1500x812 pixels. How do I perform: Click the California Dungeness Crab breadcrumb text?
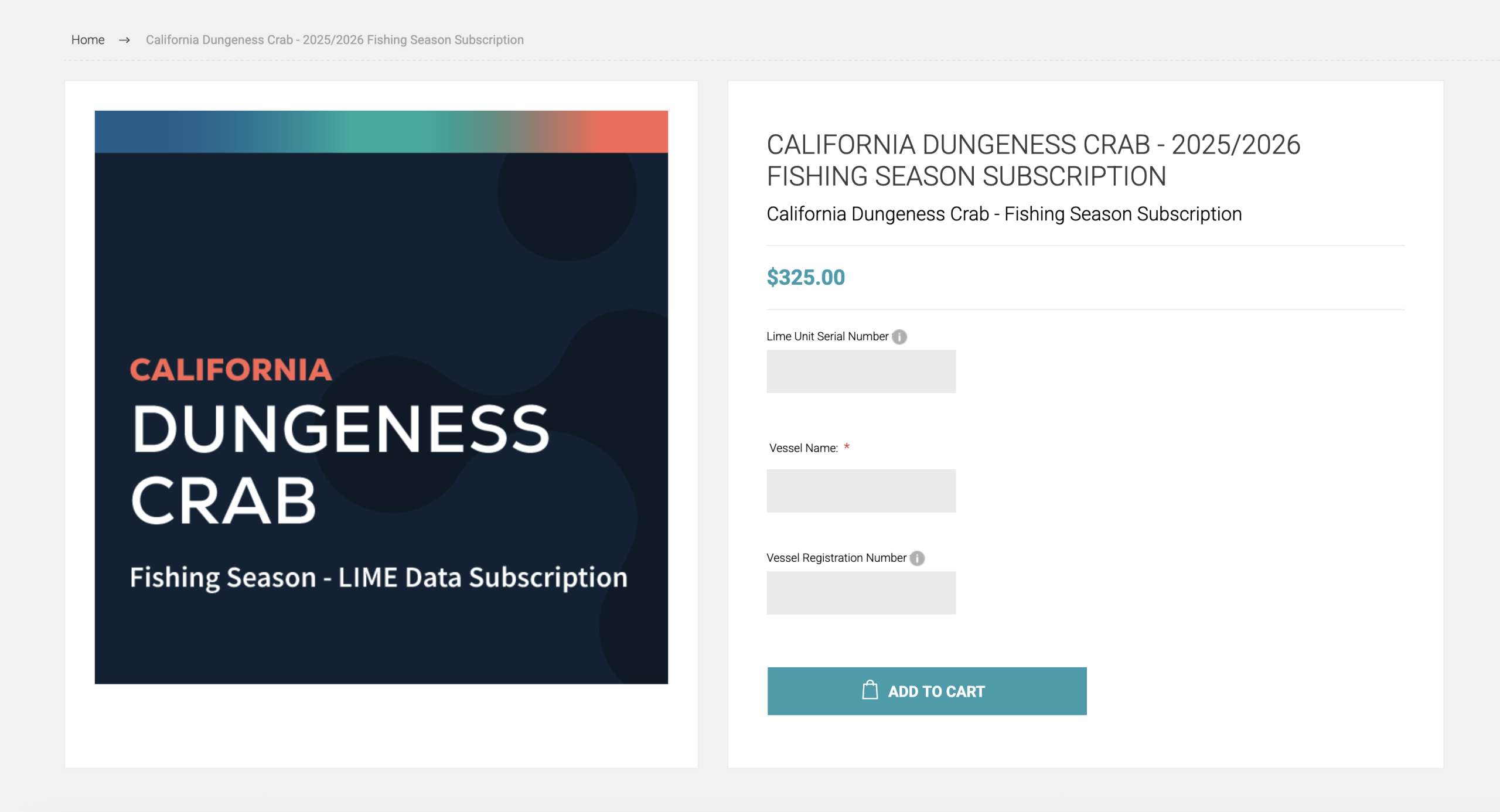pyautogui.click(x=335, y=40)
